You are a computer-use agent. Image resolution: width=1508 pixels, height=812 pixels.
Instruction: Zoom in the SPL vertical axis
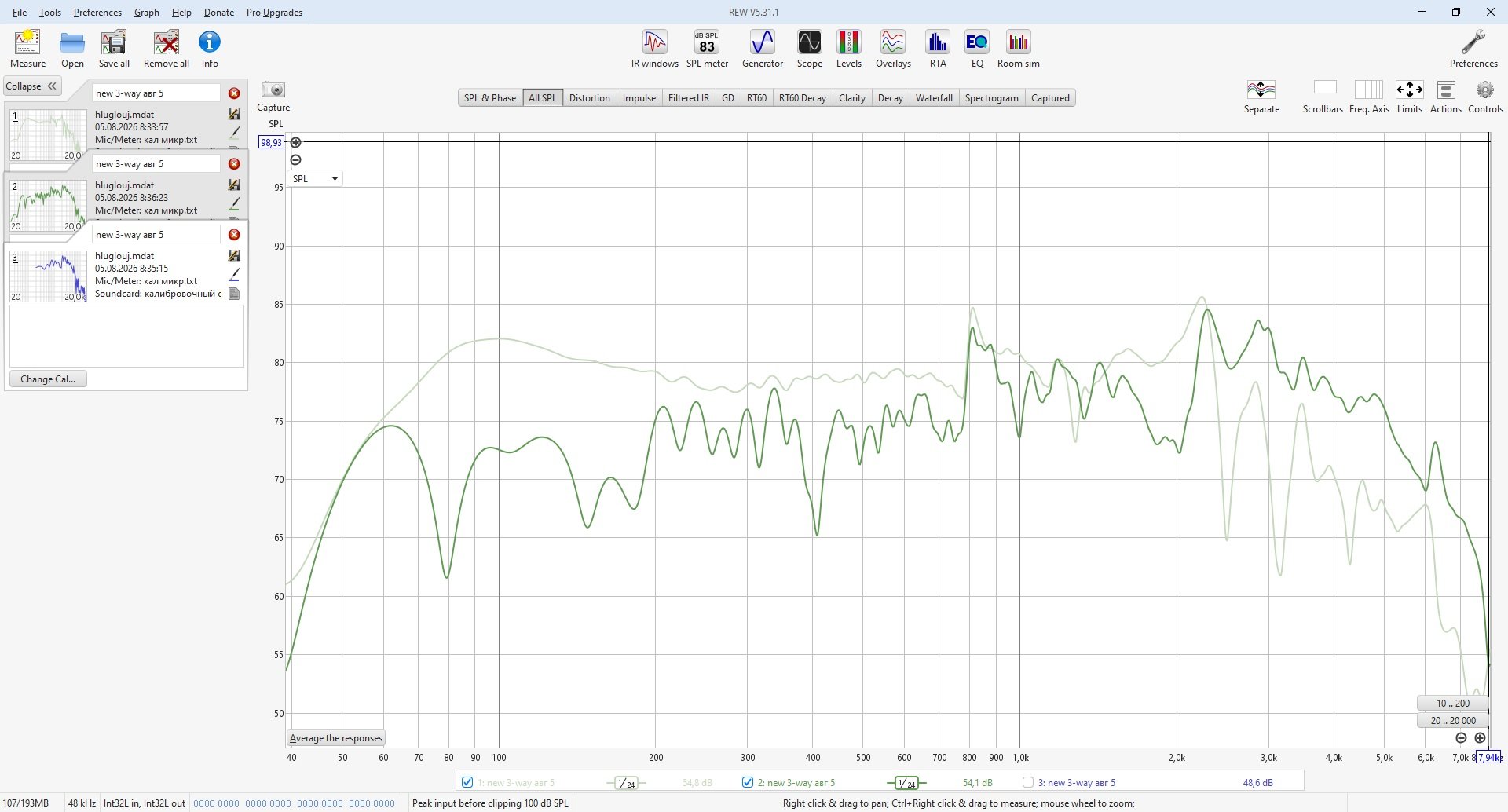click(x=295, y=142)
